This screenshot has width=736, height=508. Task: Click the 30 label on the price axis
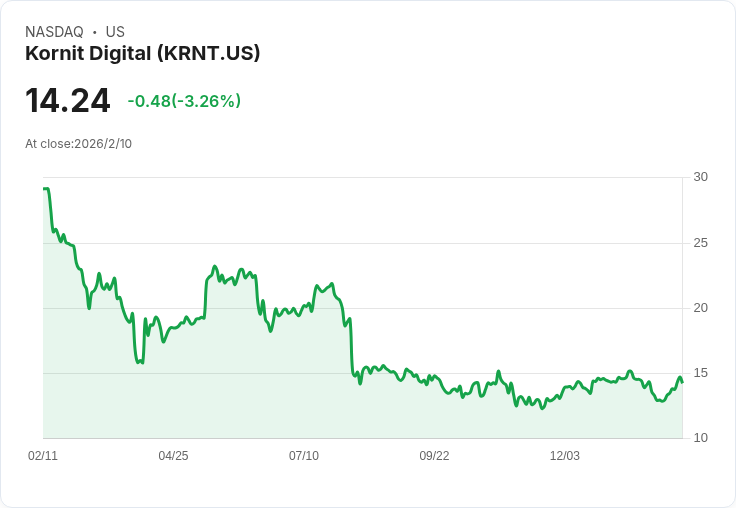pos(700,177)
